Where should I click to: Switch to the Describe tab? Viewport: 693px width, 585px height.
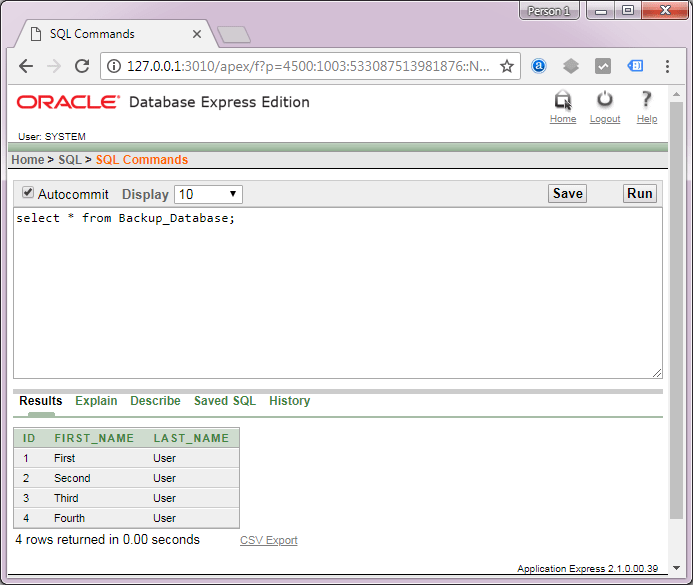(x=155, y=401)
